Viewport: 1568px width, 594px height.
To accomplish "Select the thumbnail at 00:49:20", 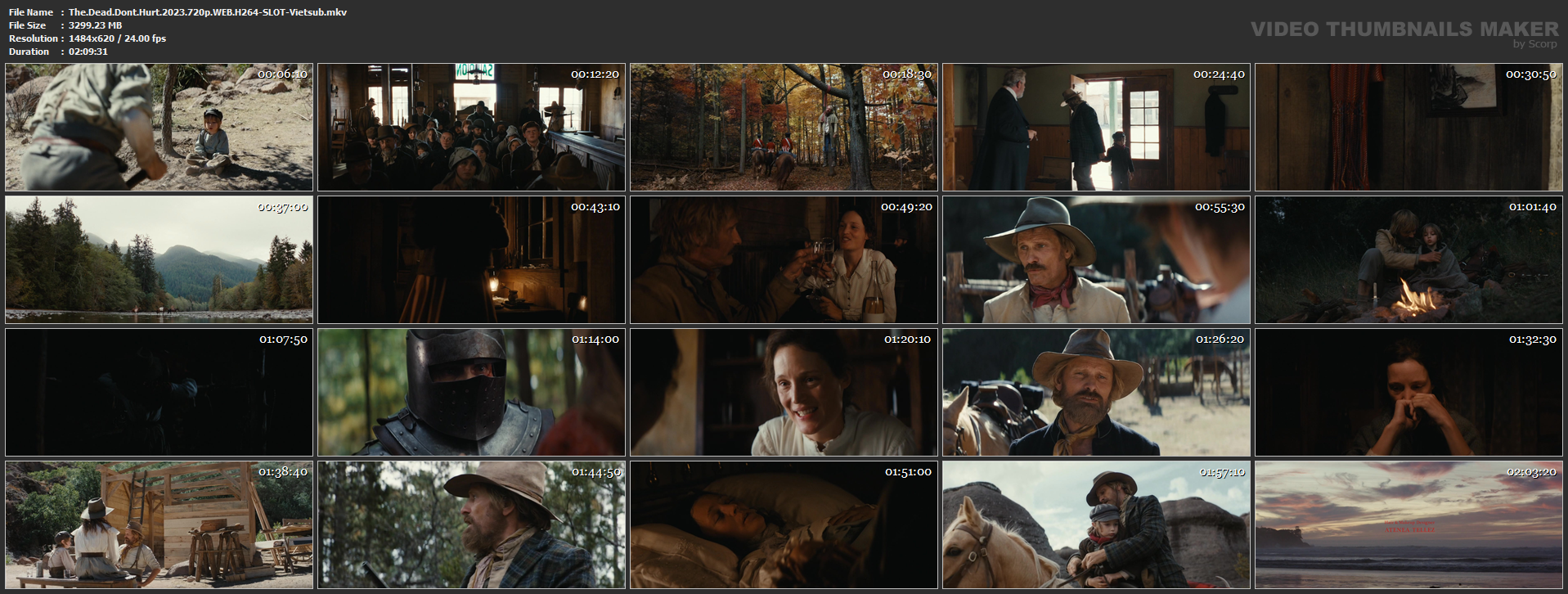I will point(784,259).
